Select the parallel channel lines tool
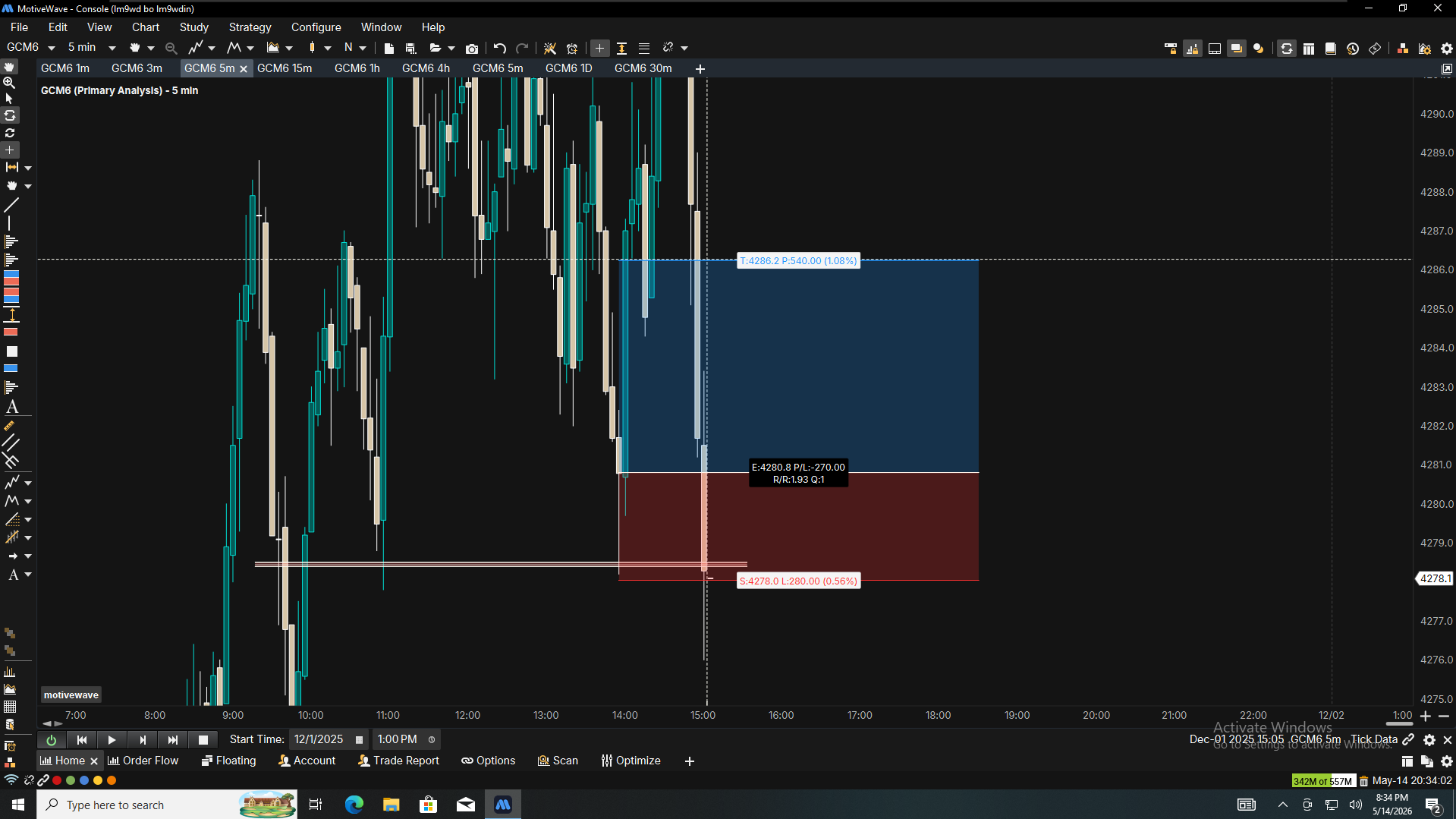 point(11,442)
